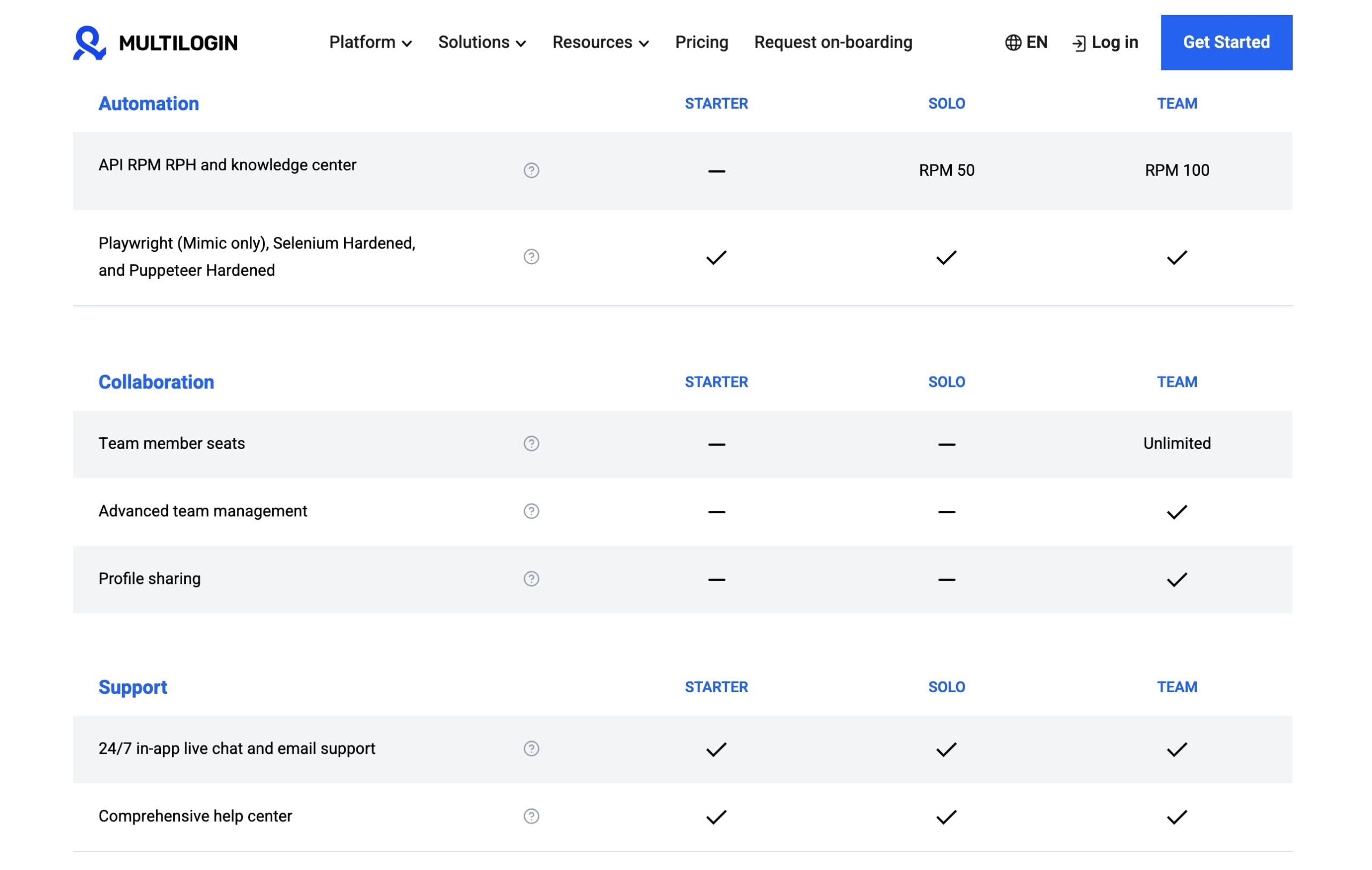Show help for API RPM RPH row
The height and width of the screenshot is (870, 1372).
(531, 170)
